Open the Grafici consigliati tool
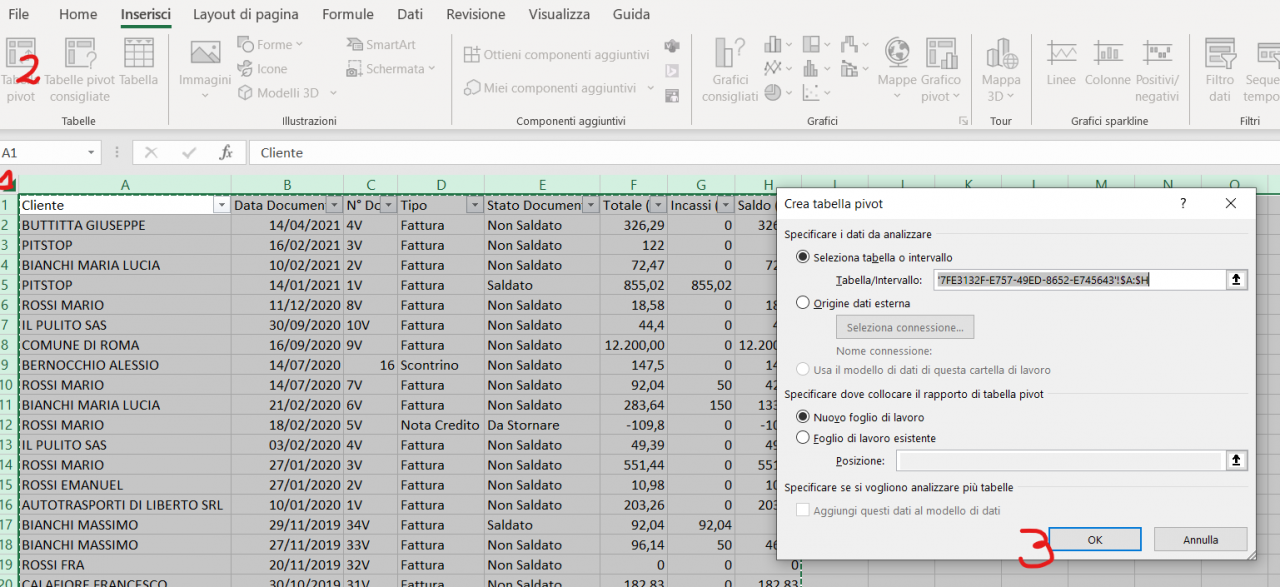1280x587 pixels. [730, 70]
